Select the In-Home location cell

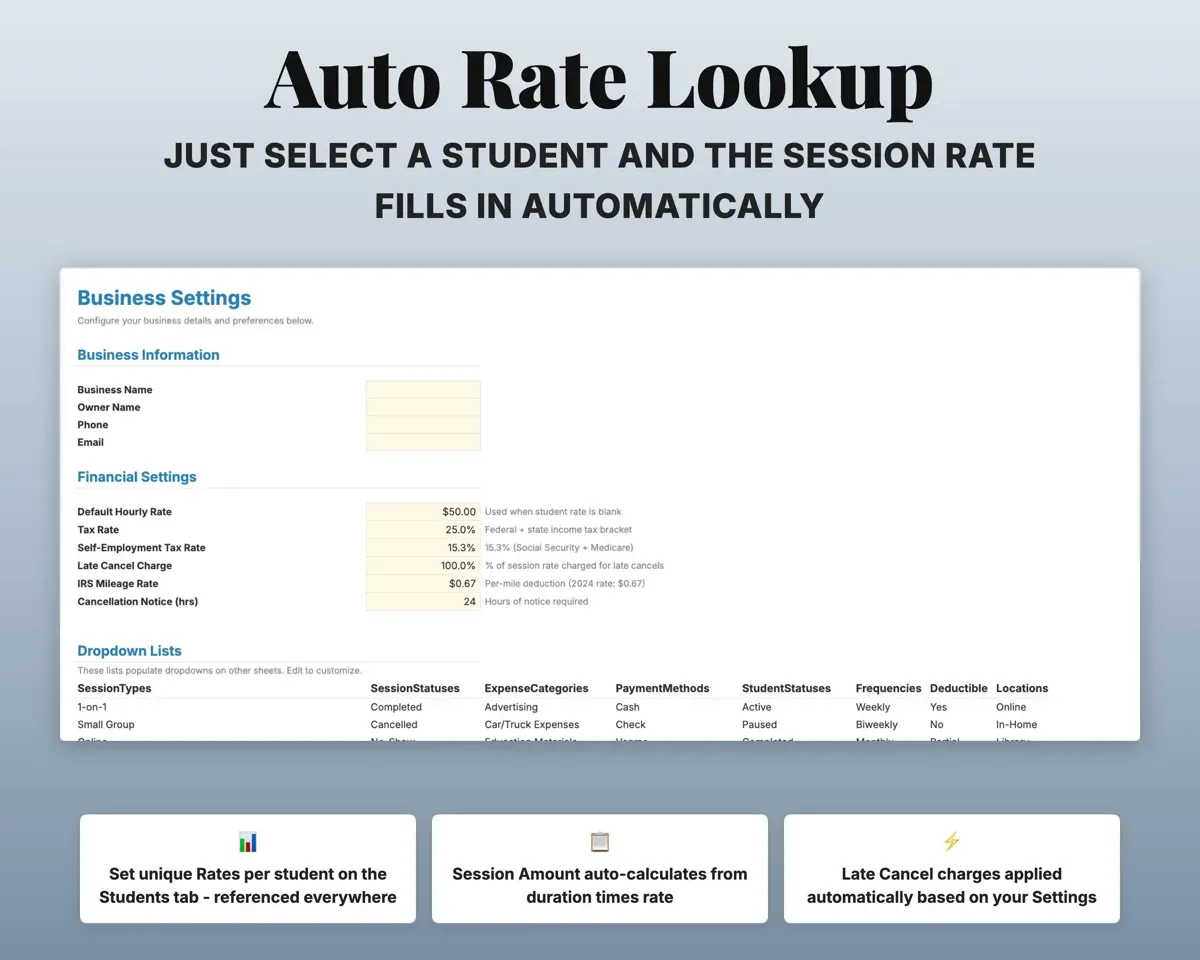coord(1017,724)
